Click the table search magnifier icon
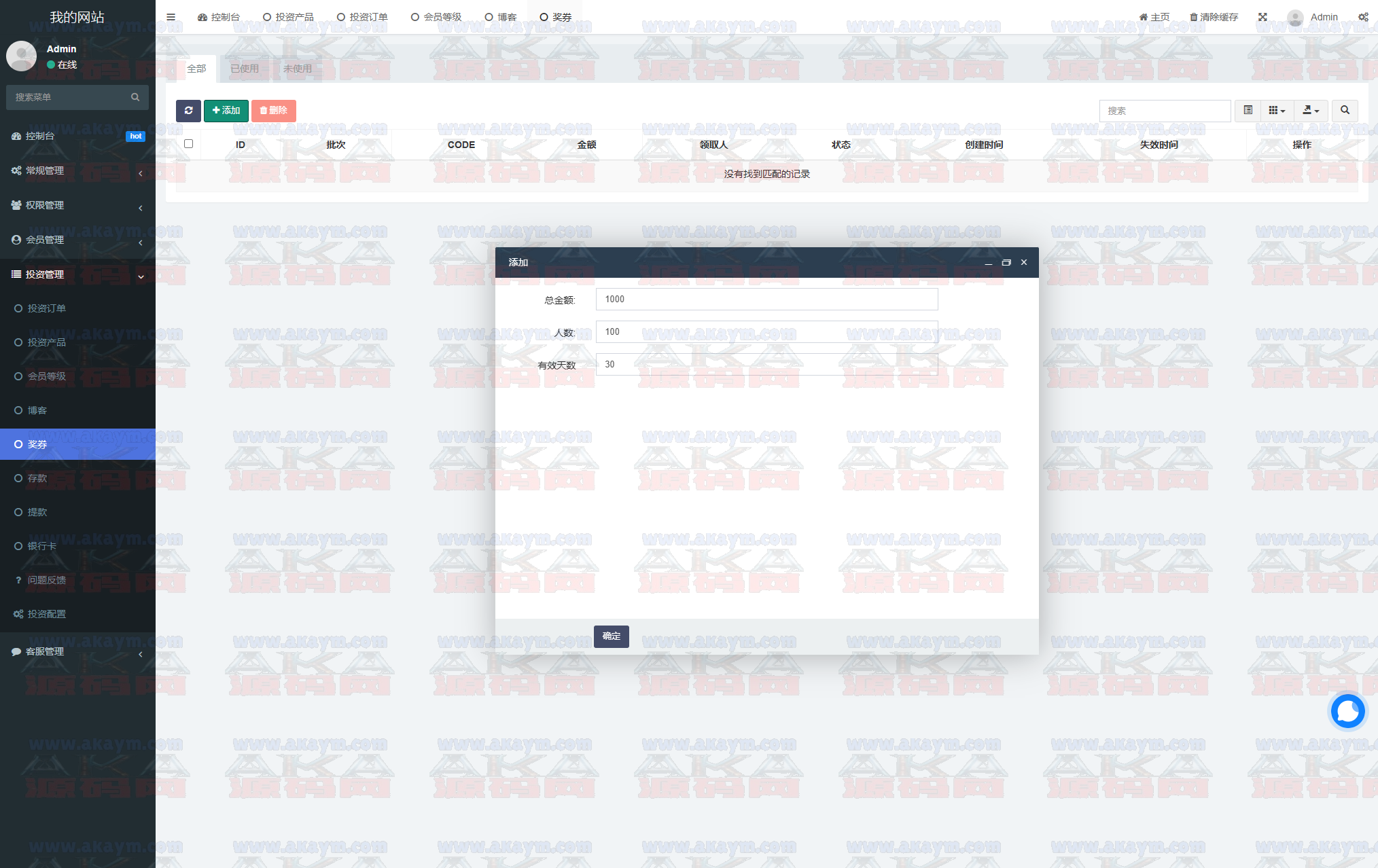The width and height of the screenshot is (1378, 868). click(1345, 110)
